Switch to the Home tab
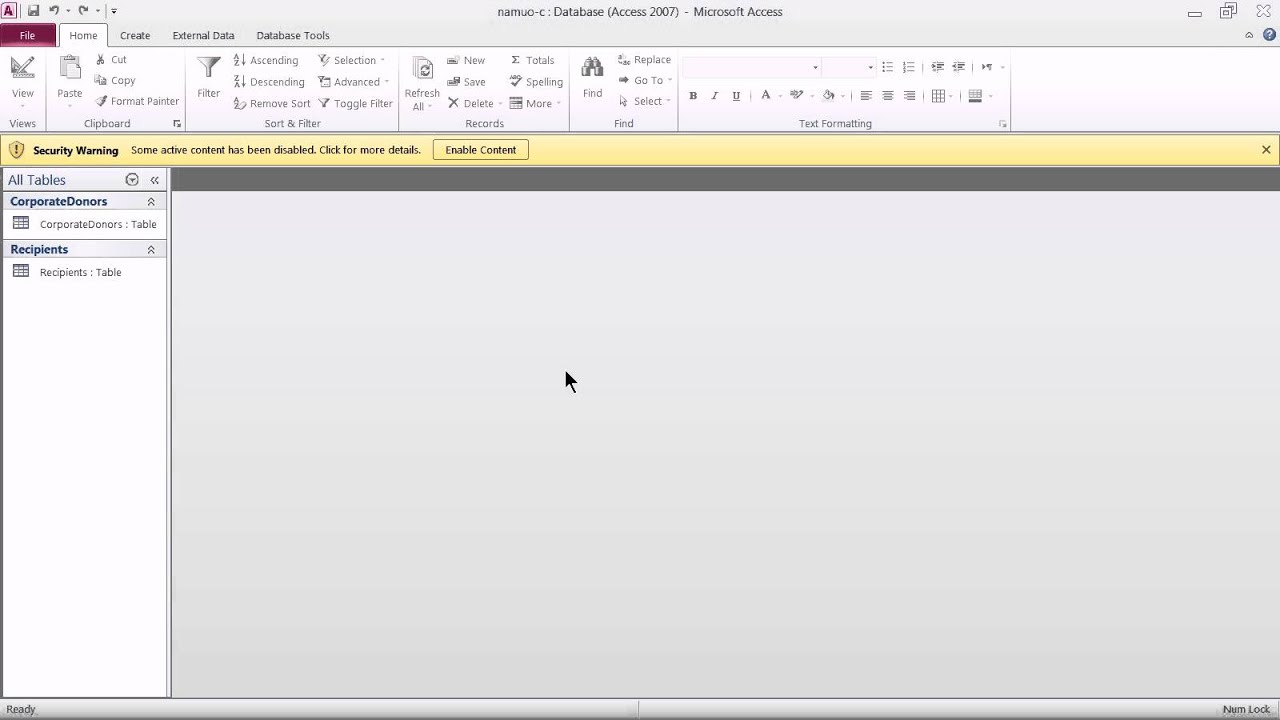This screenshot has height=720, width=1280. [83, 35]
